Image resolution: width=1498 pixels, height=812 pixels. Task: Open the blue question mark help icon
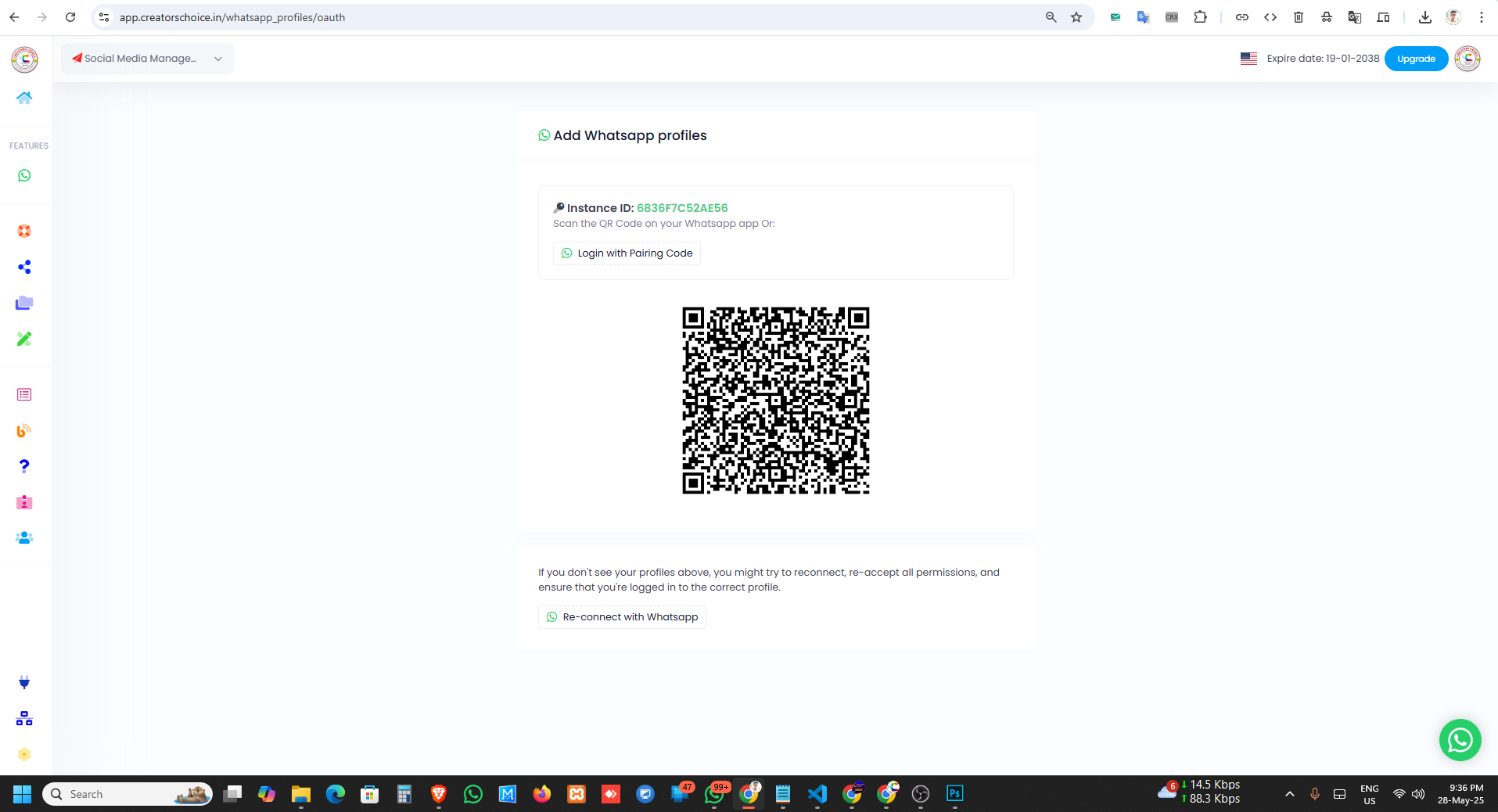pyautogui.click(x=24, y=466)
